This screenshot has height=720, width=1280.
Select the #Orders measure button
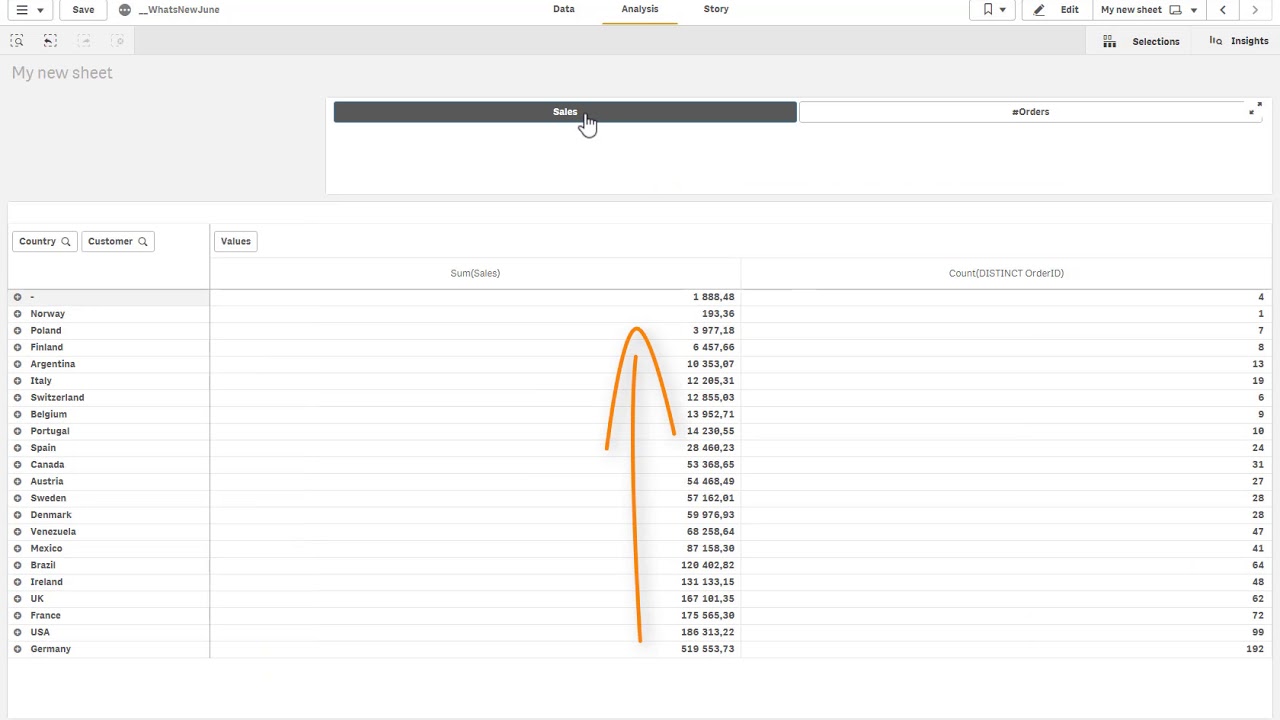click(1030, 112)
